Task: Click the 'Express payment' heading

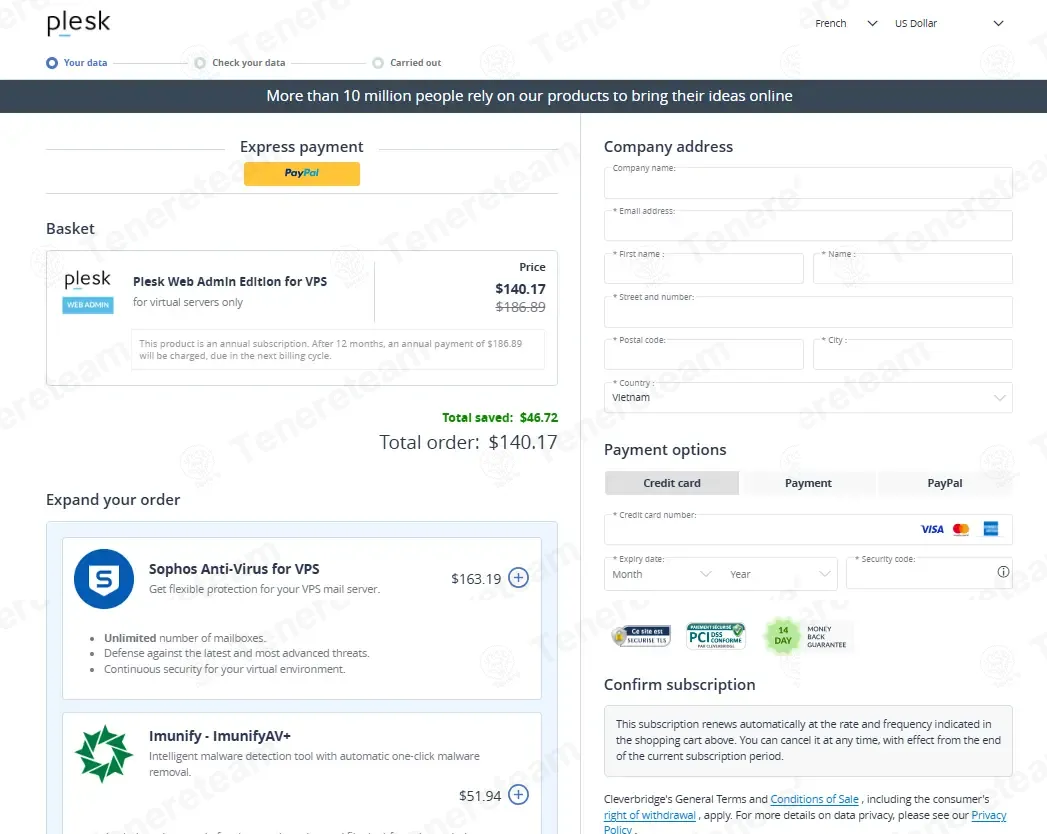Action: click(302, 147)
